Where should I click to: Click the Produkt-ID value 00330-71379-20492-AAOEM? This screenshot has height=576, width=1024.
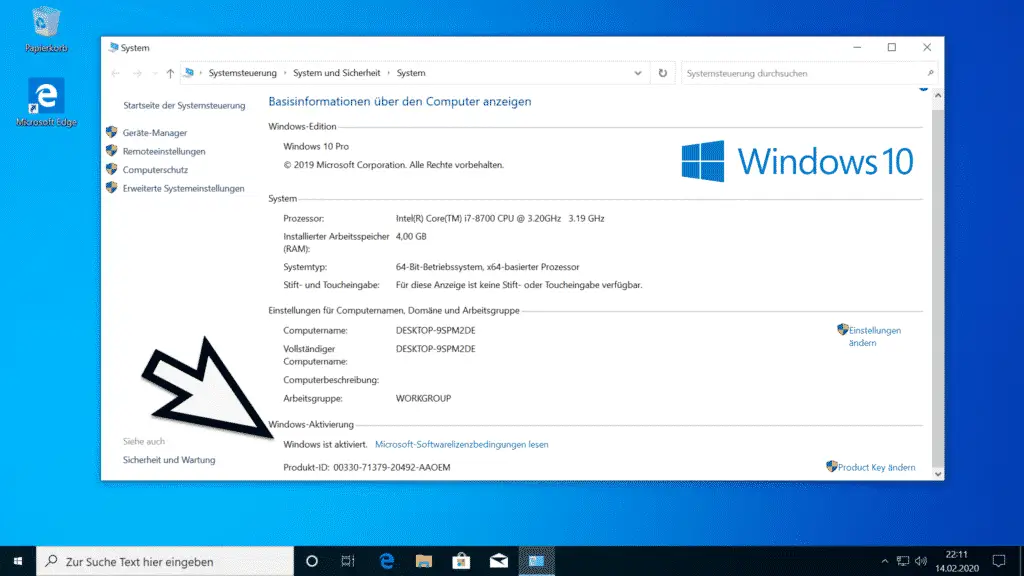(392, 467)
